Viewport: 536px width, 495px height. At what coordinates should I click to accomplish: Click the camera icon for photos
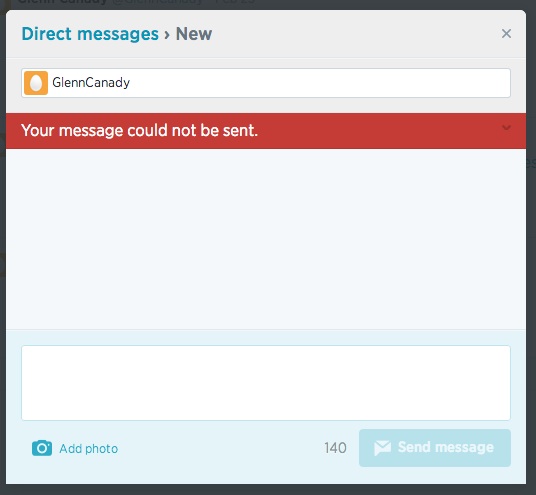pyautogui.click(x=42, y=448)
